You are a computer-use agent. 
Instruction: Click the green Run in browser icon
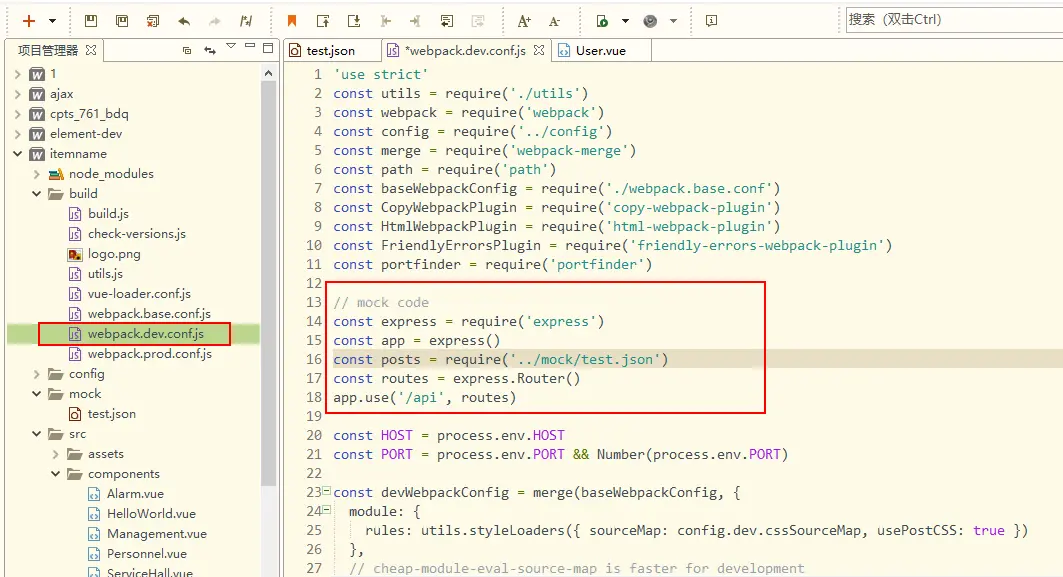click(602, 21)
